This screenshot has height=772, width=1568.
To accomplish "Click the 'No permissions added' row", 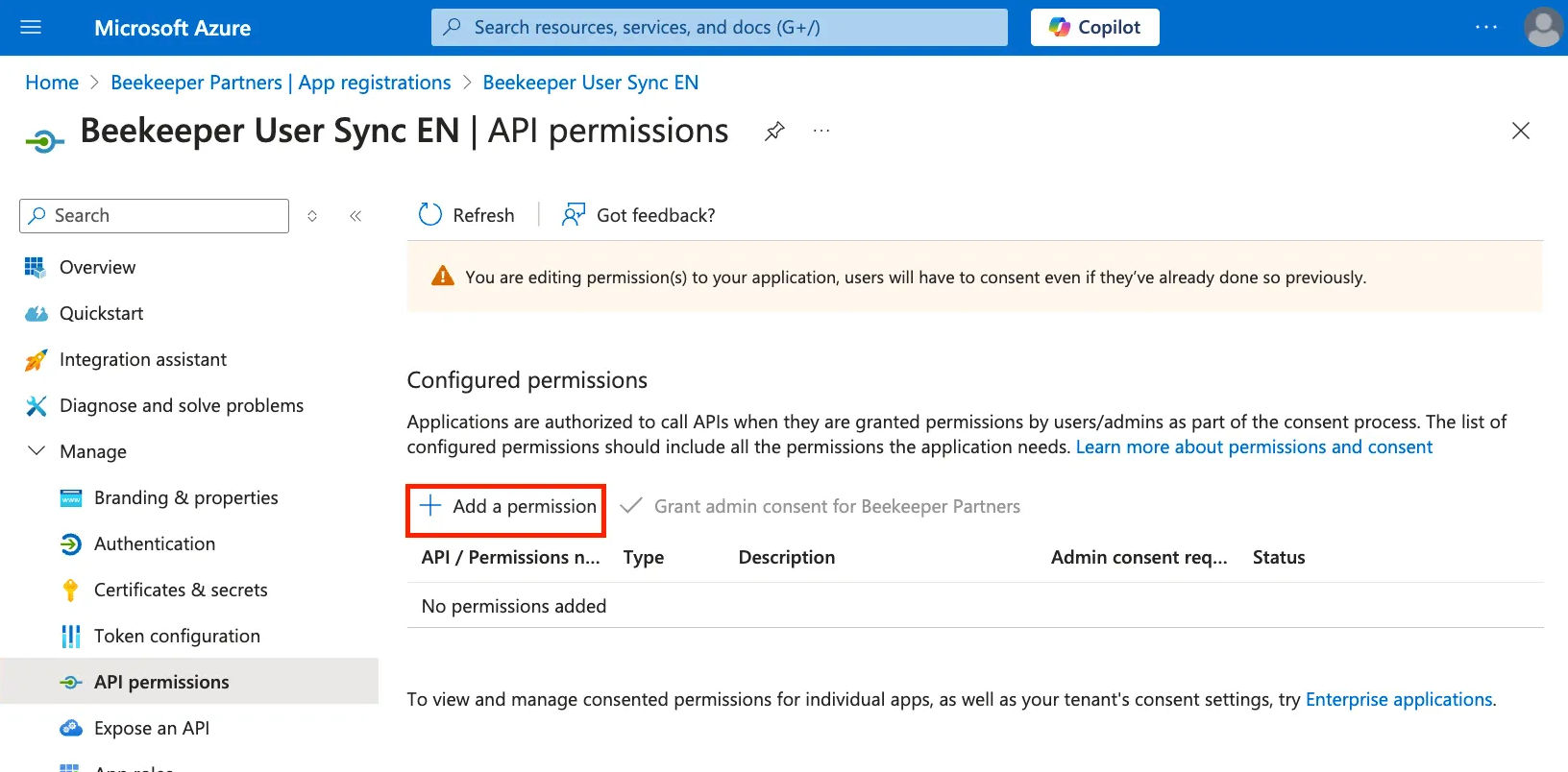I will pyautogui.click(x=975, y=606).
